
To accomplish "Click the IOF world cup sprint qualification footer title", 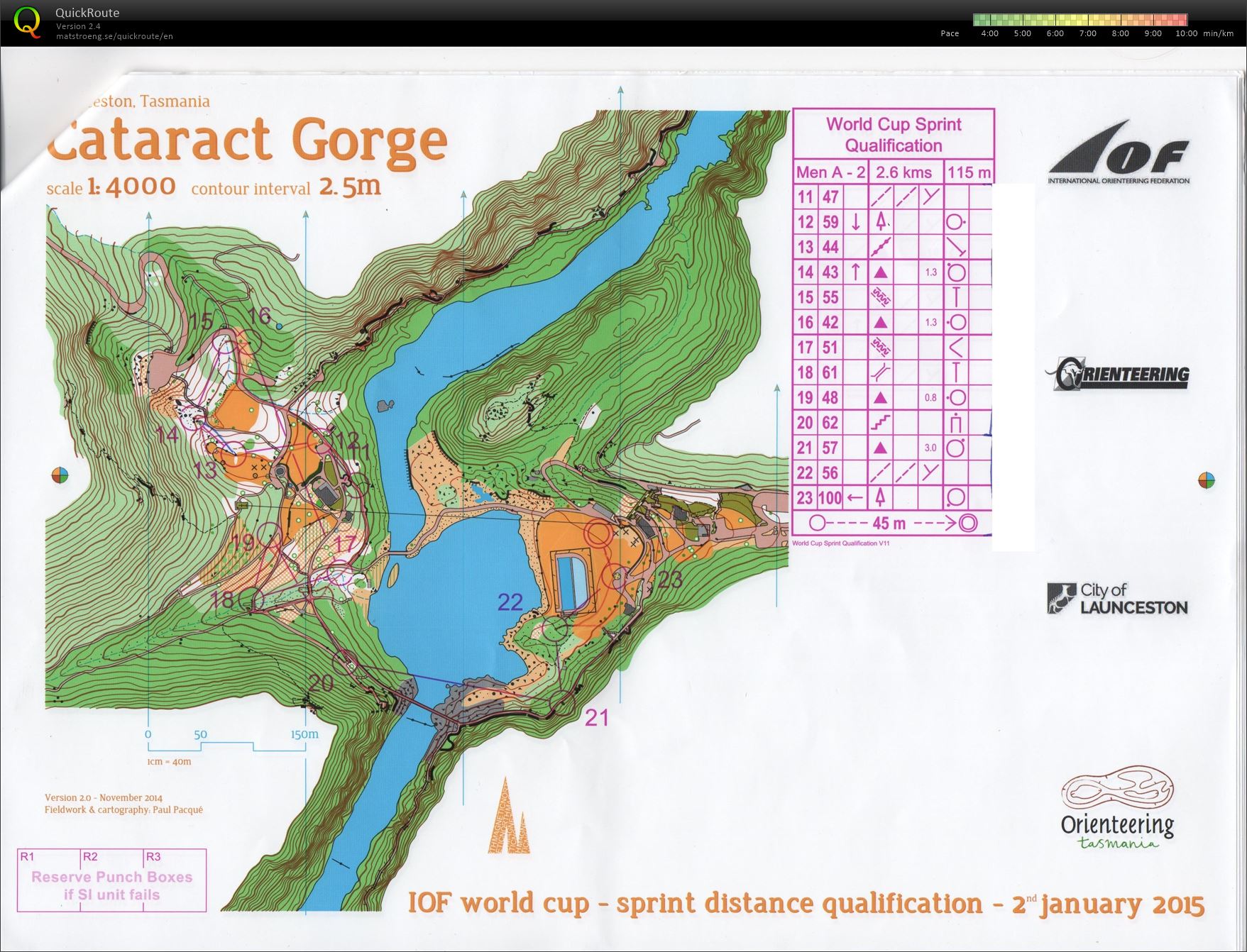I will [806, 904].
